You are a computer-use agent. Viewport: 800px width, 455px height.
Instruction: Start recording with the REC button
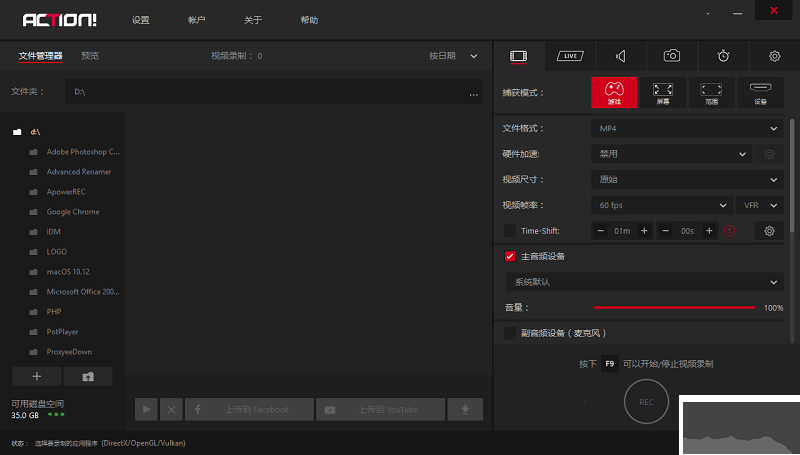click(x=646, y=402)
